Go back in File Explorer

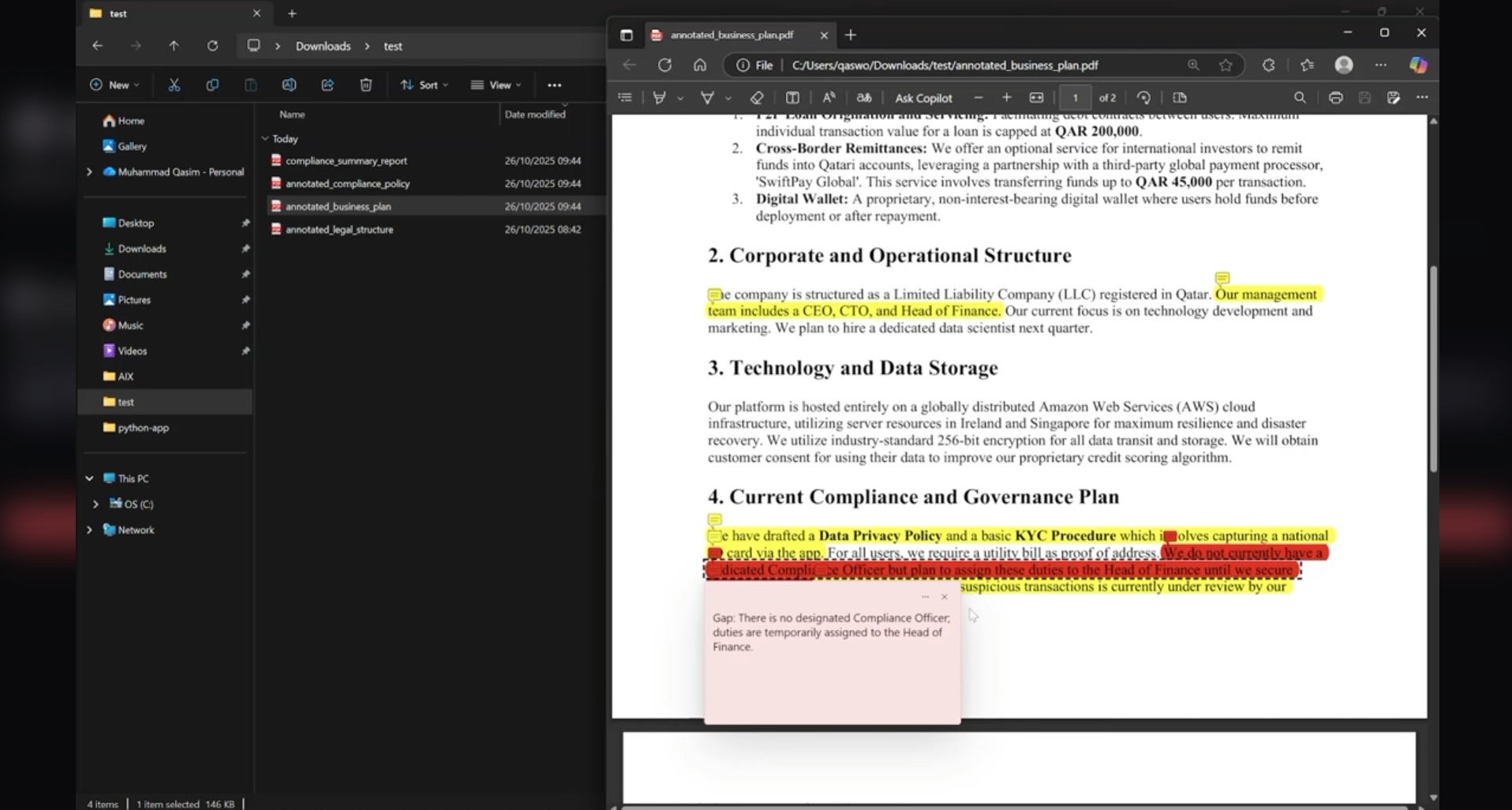(x=97, y=46)
